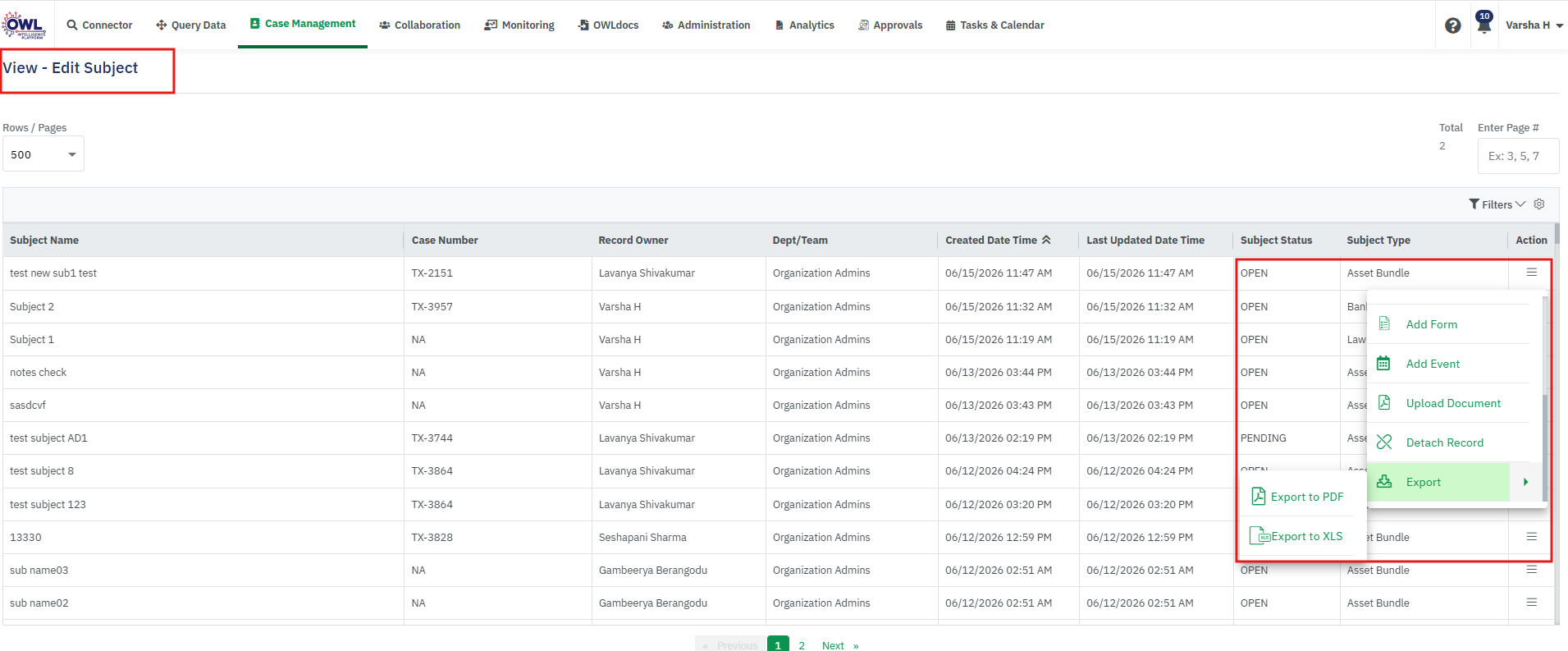Select the 'test subject AD1' cell
Image resolution: width=1568 pixels, height=651 pixels.
tap(48, 438)
